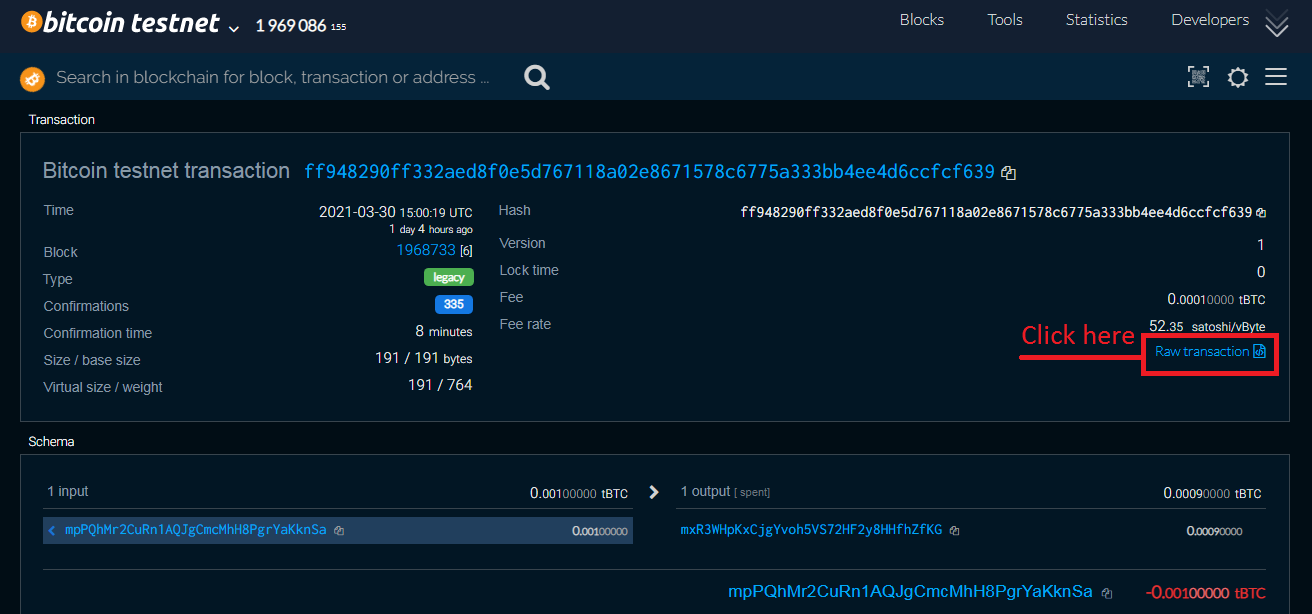1312x614 pixels.
Task: Expand the header double-chevron icon
Action: click(x=1277, y=24)
